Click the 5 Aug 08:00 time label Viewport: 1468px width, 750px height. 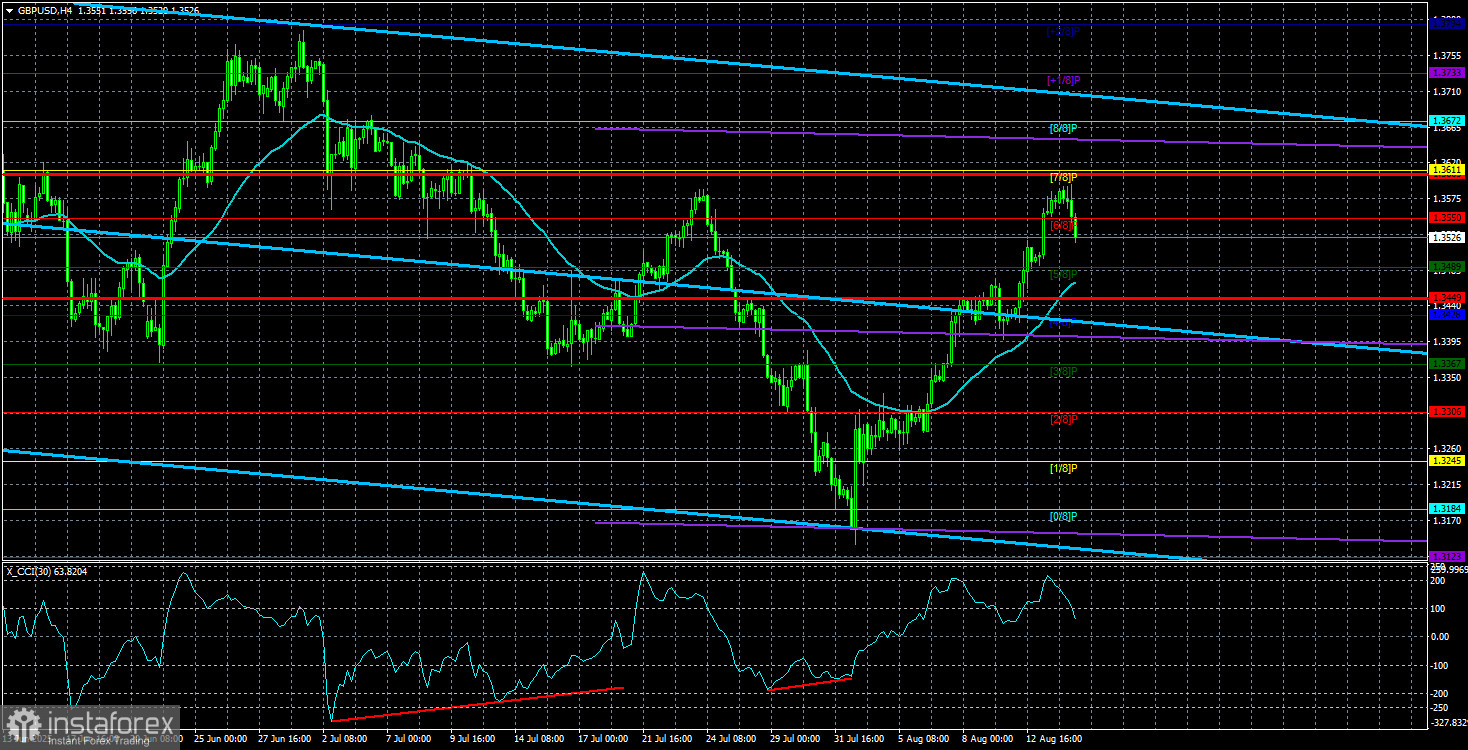925,740
